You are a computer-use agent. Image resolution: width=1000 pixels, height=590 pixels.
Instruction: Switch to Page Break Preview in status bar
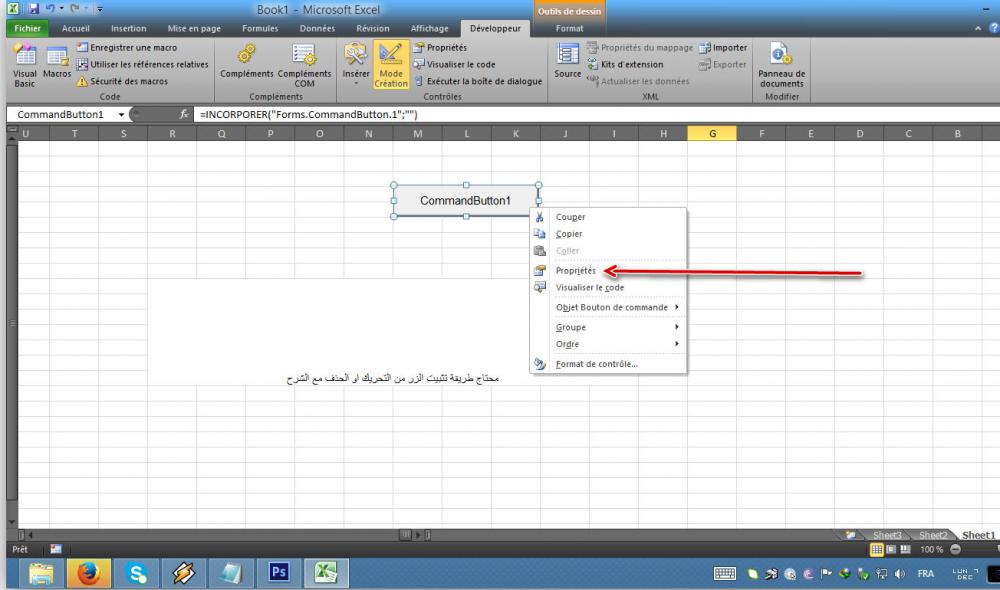tap(905, 549)
